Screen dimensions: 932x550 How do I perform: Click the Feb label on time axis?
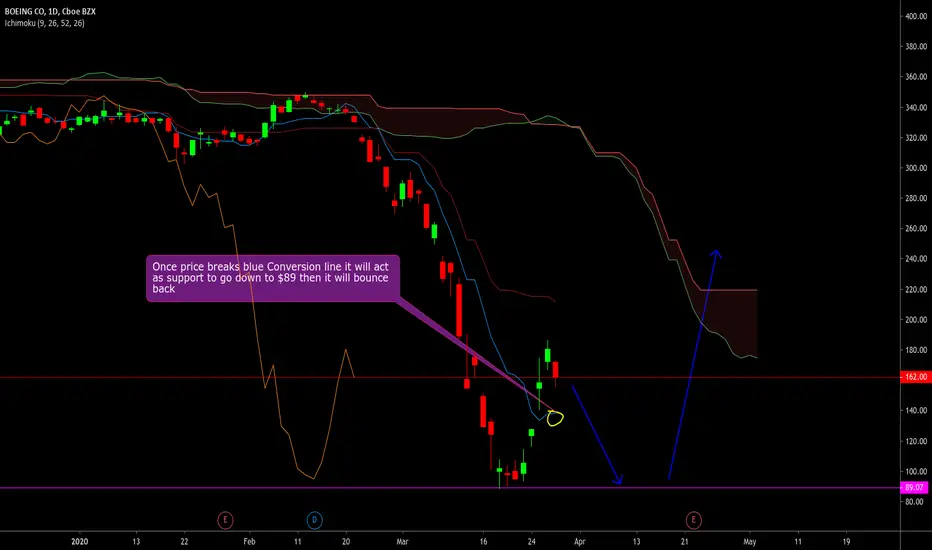pyautogui.click(x=250, y=542)
